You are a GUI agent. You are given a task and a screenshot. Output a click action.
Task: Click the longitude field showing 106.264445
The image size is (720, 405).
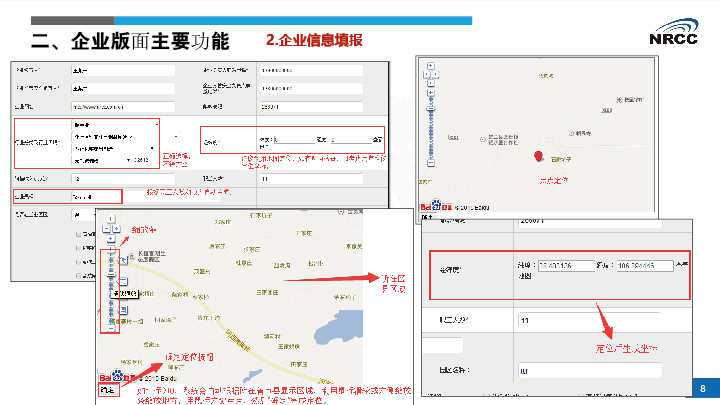coord(643,266)
